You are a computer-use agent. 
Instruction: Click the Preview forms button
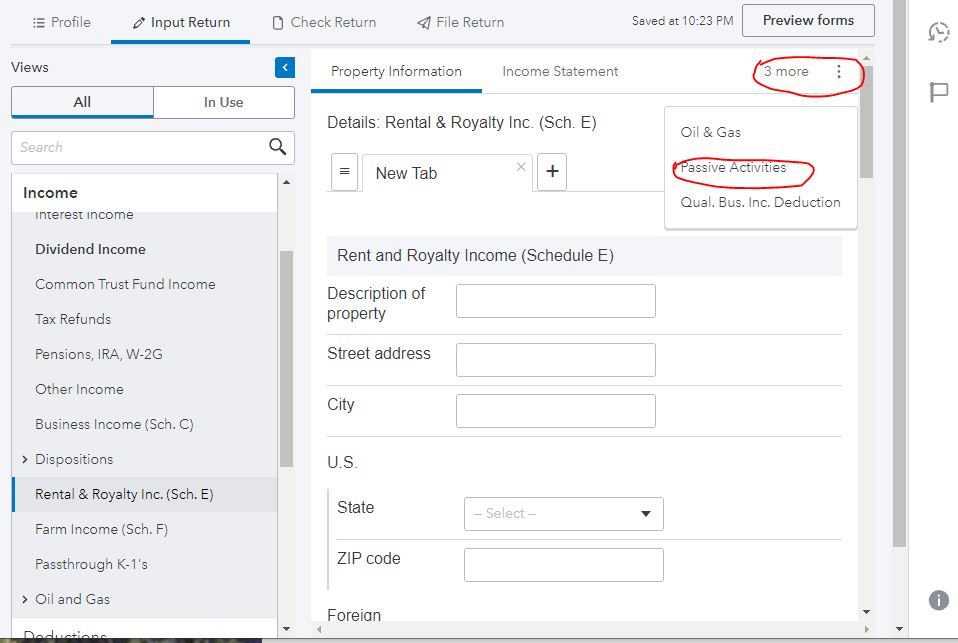[x=808, y=21]
